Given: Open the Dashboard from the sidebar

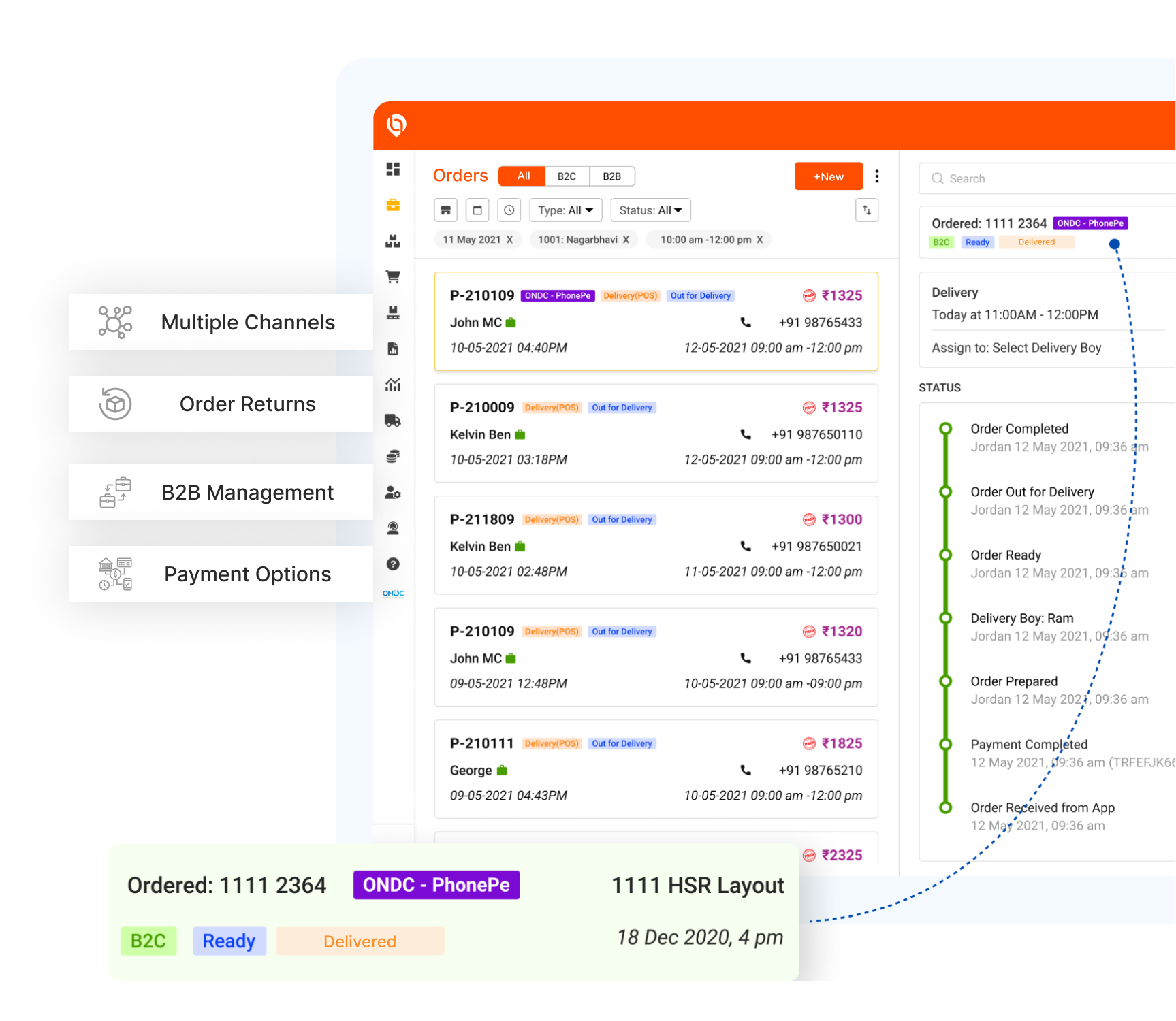Looking at the screenshot, I should click(393, 169).
